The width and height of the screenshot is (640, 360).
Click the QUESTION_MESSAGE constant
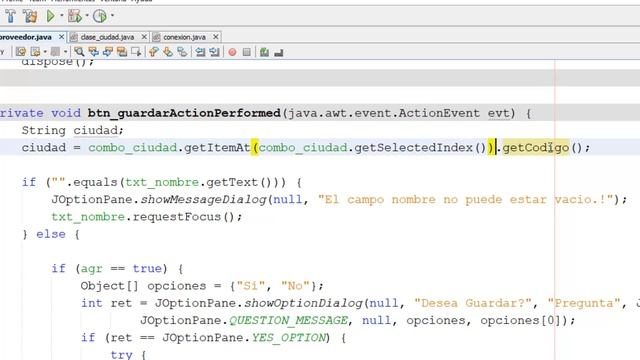click(289, 320)
